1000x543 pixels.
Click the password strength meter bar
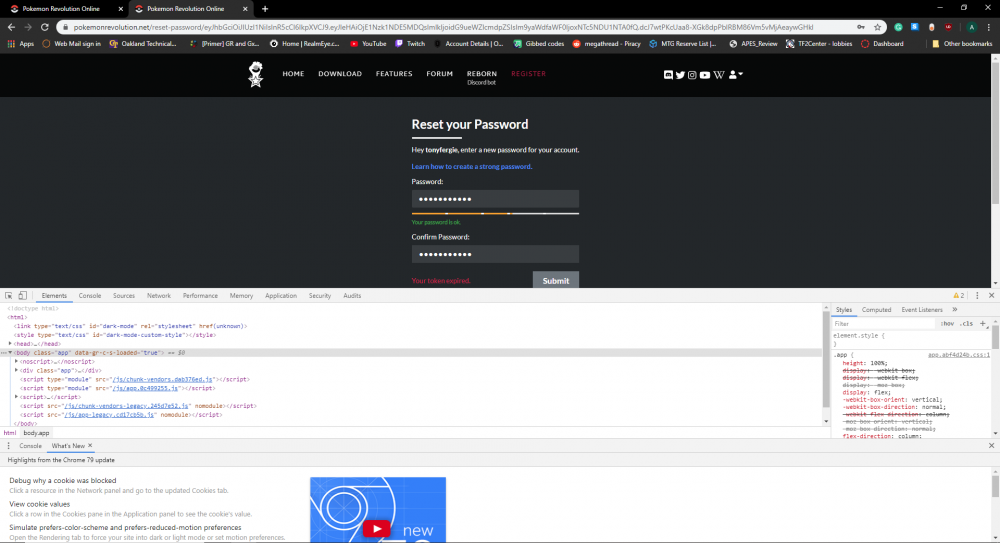click(x=495, y=213)
